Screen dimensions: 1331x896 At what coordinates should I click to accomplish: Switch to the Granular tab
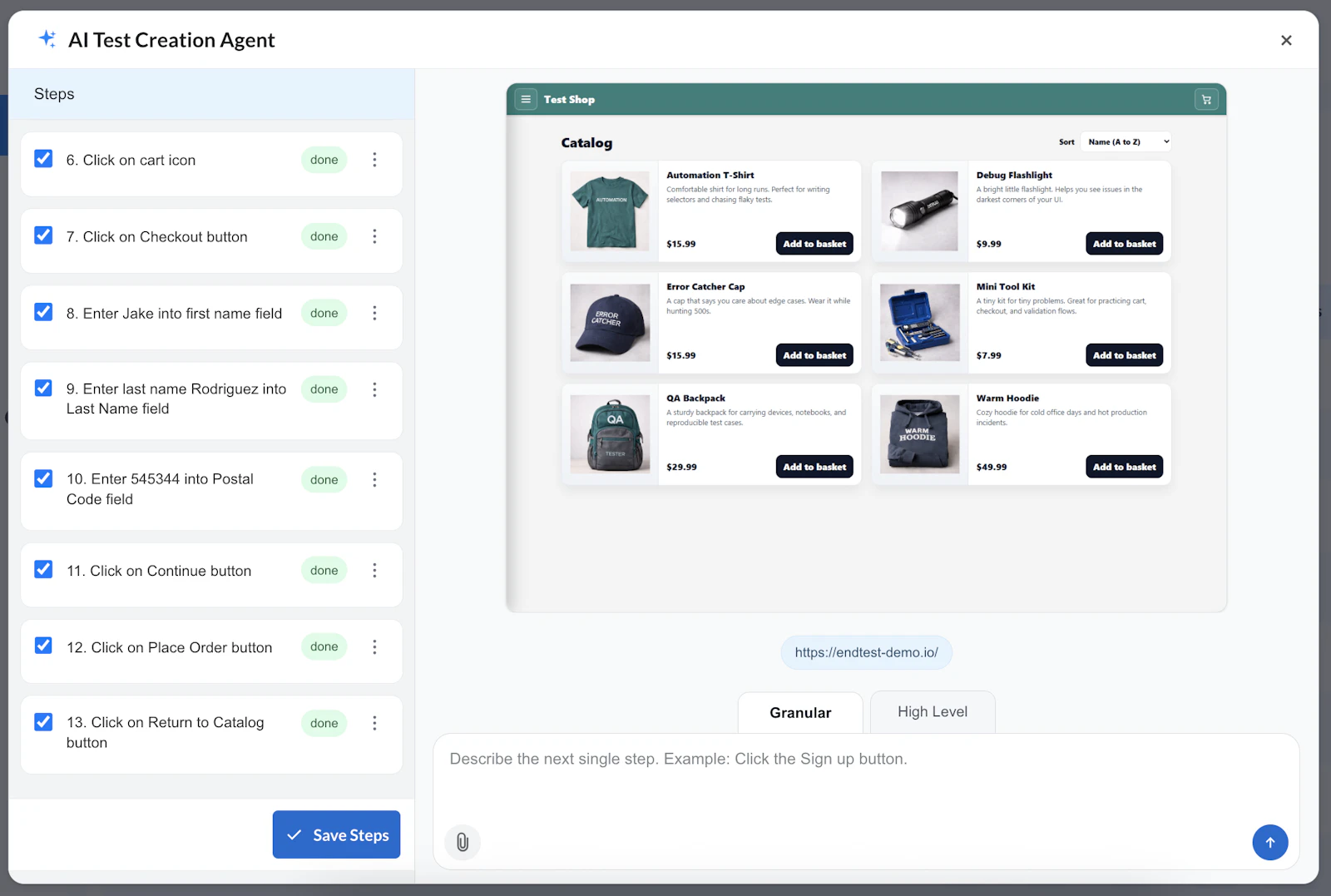coord(800,712)
